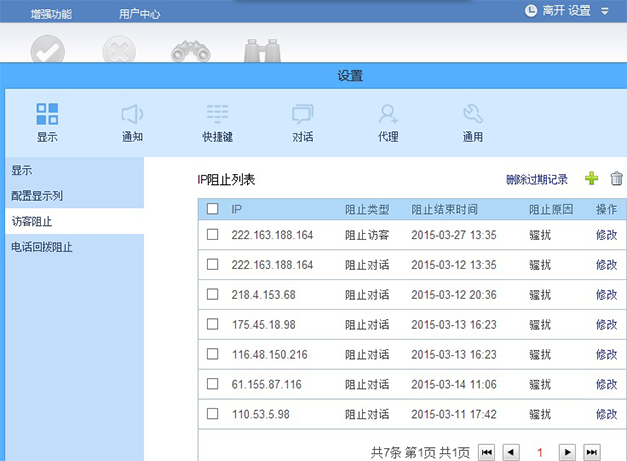Click the trash can delete icon
The height and width of the screenshot is (461, 627).
tap(616, 179)
